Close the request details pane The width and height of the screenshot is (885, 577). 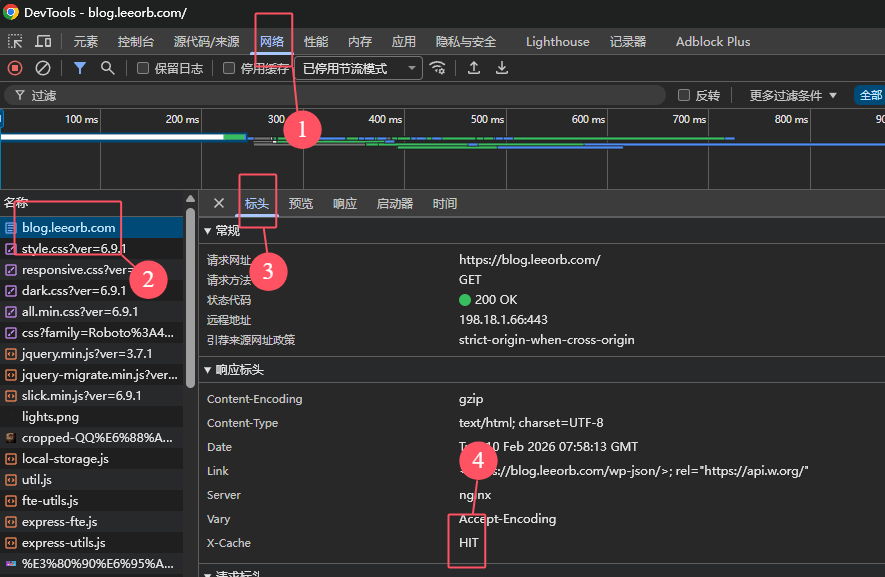[219, 203]
